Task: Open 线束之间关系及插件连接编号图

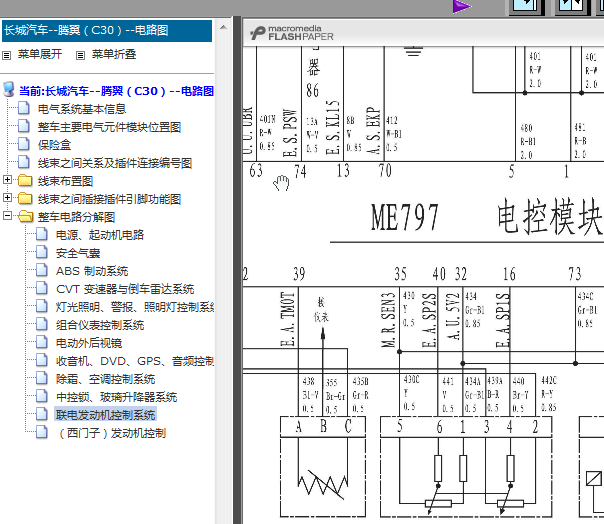Action: click(114, 163)
